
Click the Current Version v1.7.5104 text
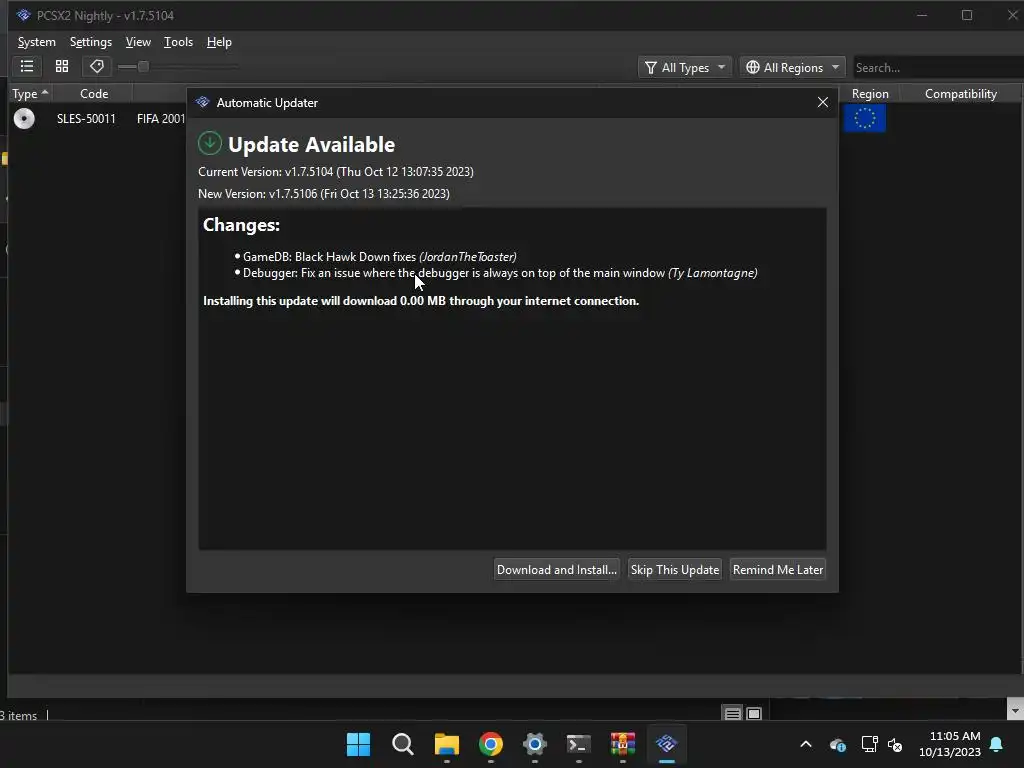pyautogui.click(x=336, y=172)
